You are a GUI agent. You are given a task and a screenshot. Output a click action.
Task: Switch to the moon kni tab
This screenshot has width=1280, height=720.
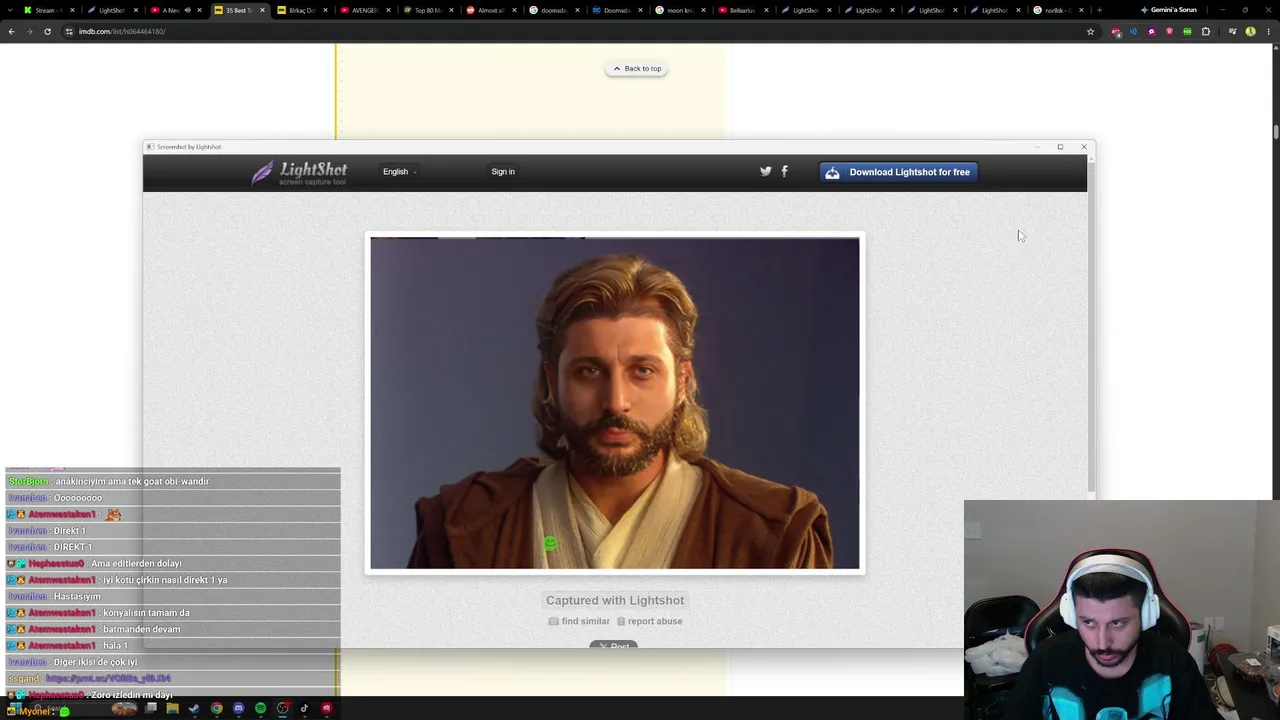[x=679, y=10]
